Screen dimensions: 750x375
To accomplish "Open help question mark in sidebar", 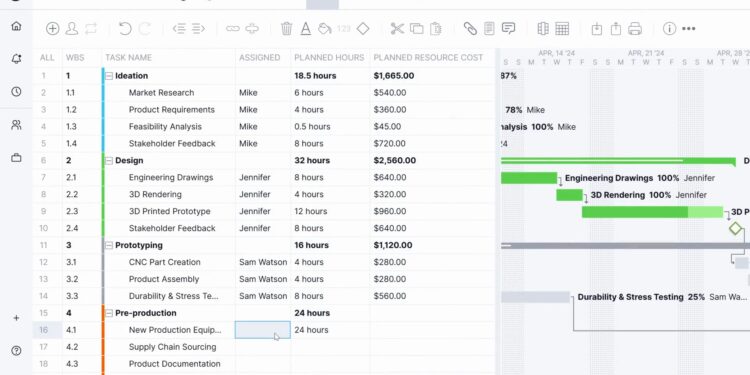I will (x=16, y=351).
